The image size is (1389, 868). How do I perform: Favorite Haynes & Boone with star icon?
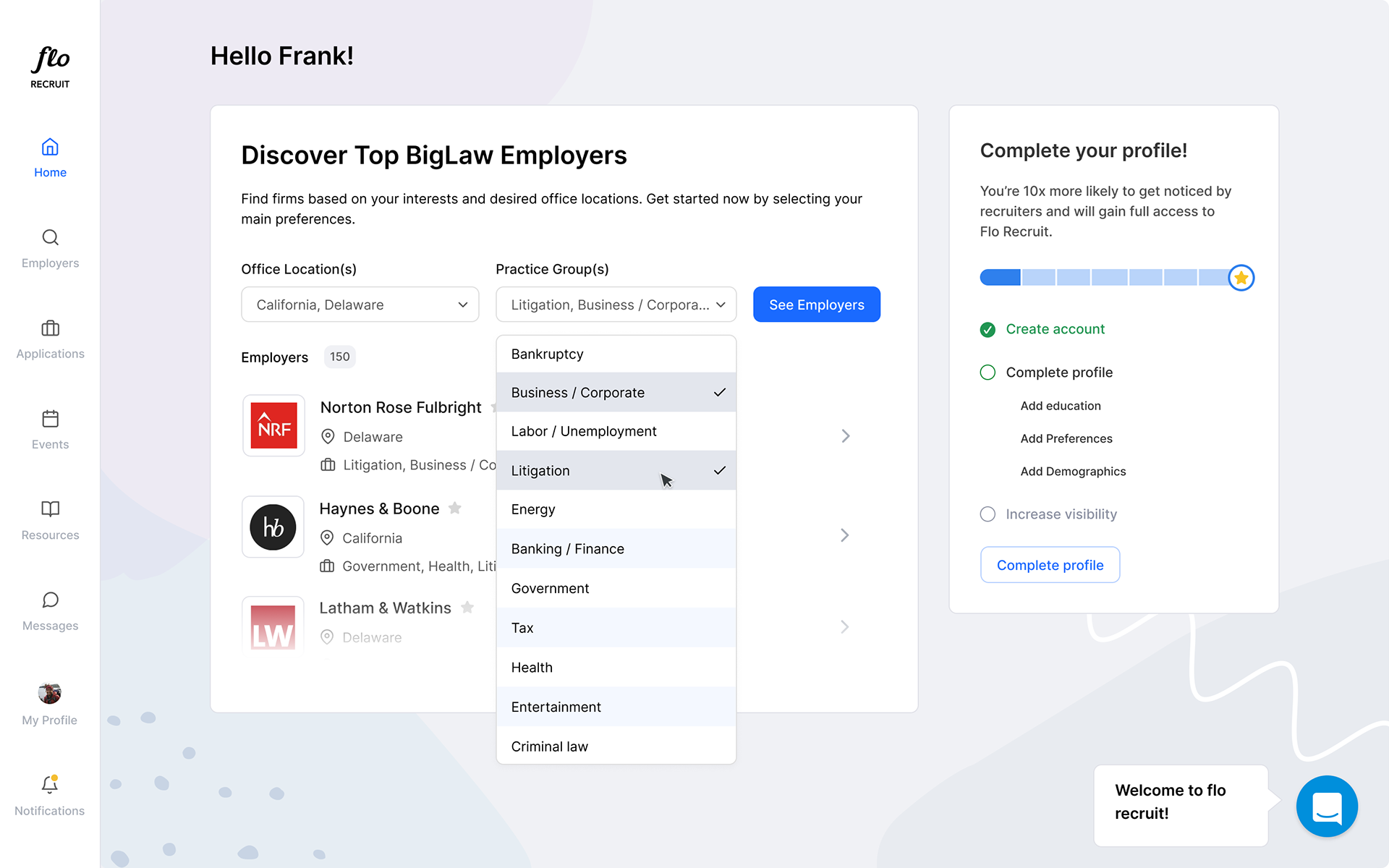pos(455,508)
